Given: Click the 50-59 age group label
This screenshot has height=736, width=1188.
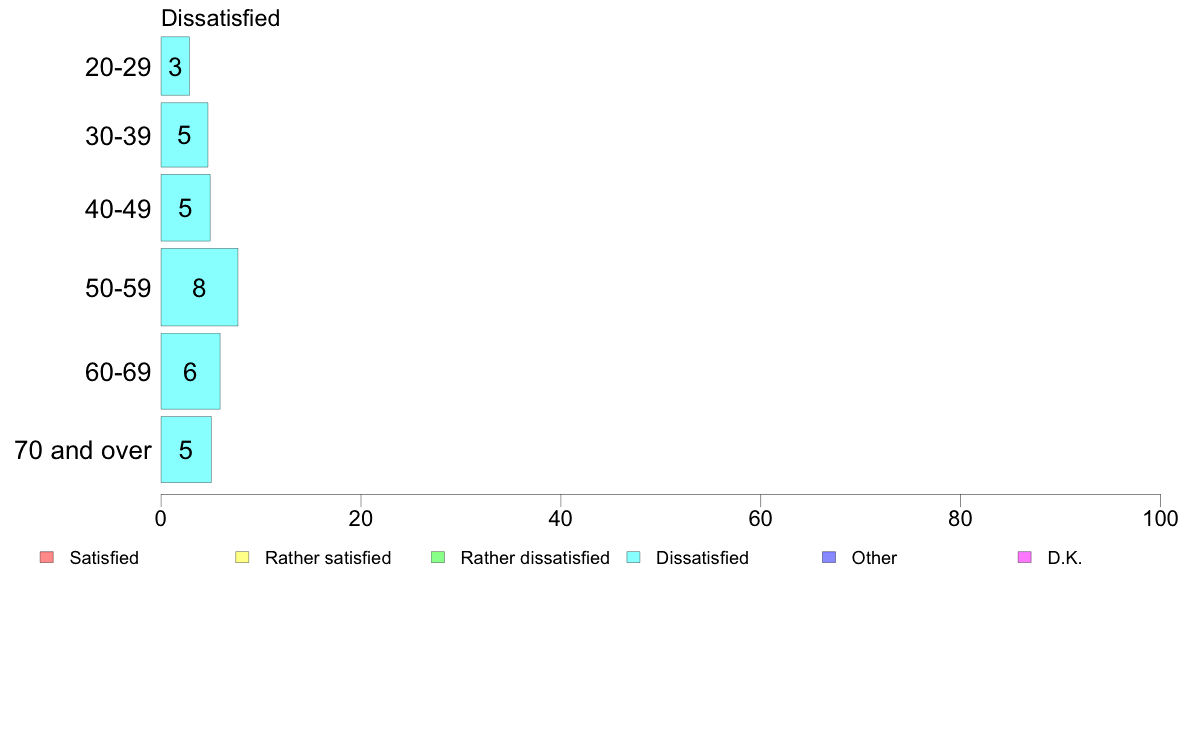Looking at the screenshot, I should click(x=118, y=288).
